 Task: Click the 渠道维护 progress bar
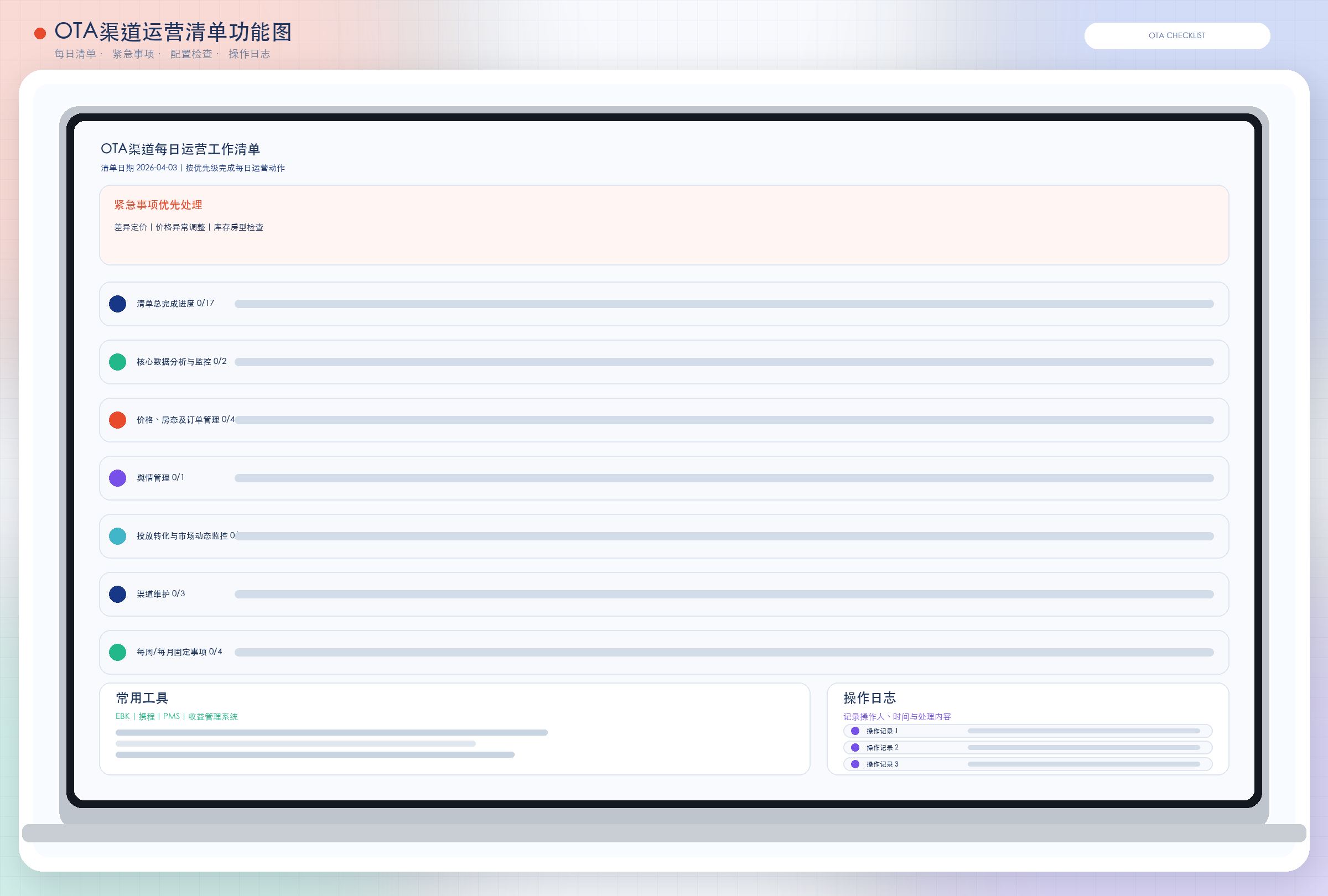[724, 594]
